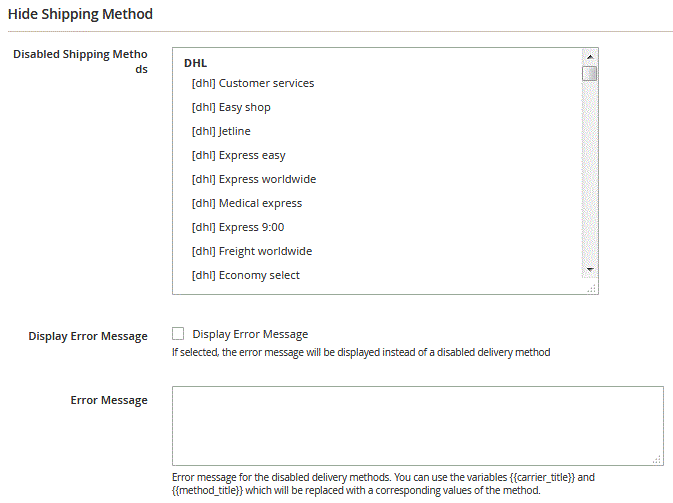
Task: Click the DHL group header in list
Action: tap(196, 63)
